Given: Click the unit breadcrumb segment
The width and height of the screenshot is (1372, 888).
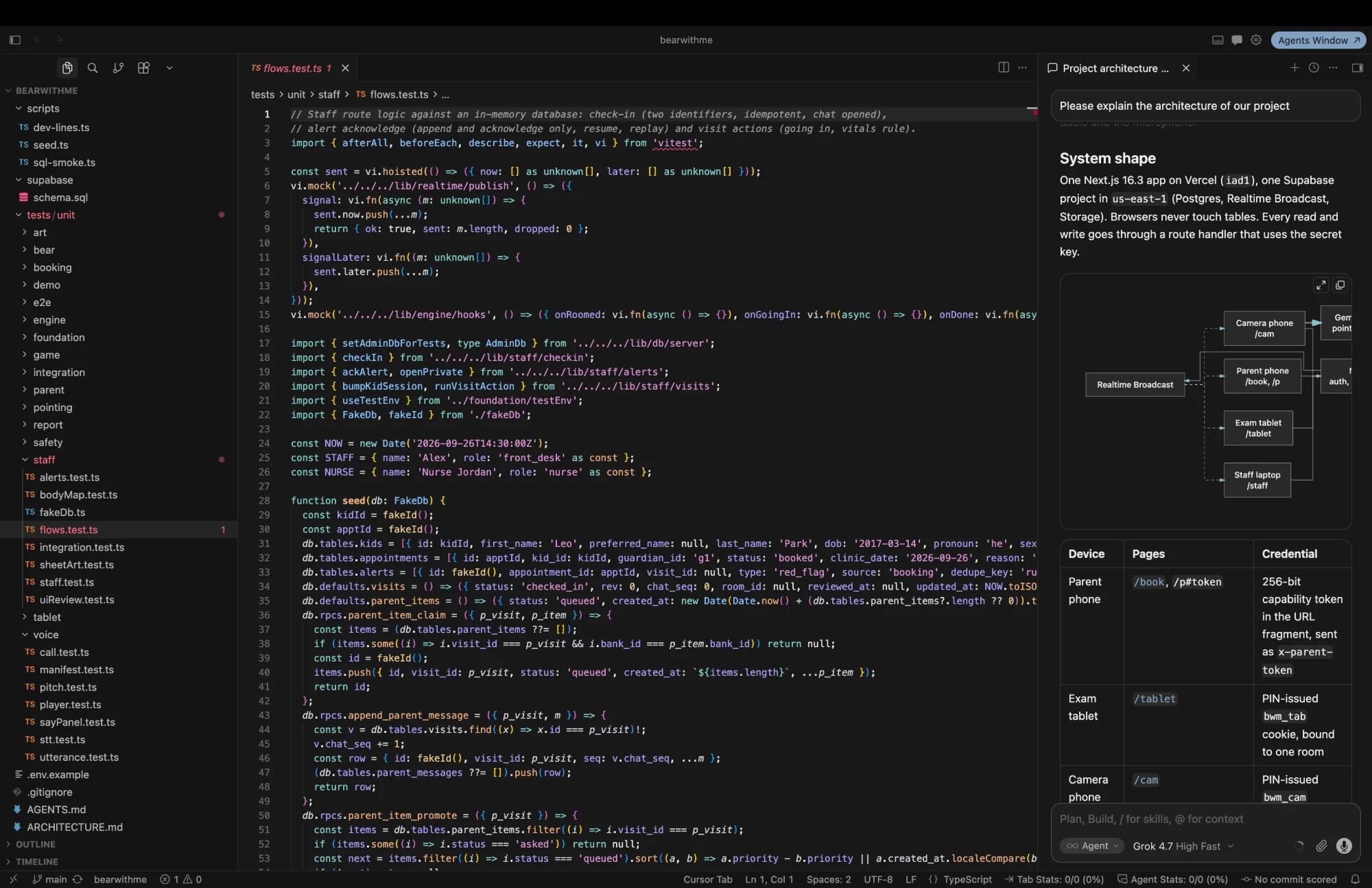Looking at the screenshot, I should click(x=296, y=95).
